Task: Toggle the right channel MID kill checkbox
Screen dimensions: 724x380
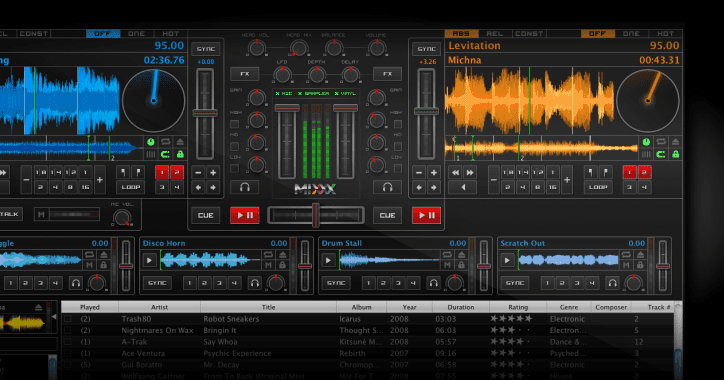Action: 398,146
